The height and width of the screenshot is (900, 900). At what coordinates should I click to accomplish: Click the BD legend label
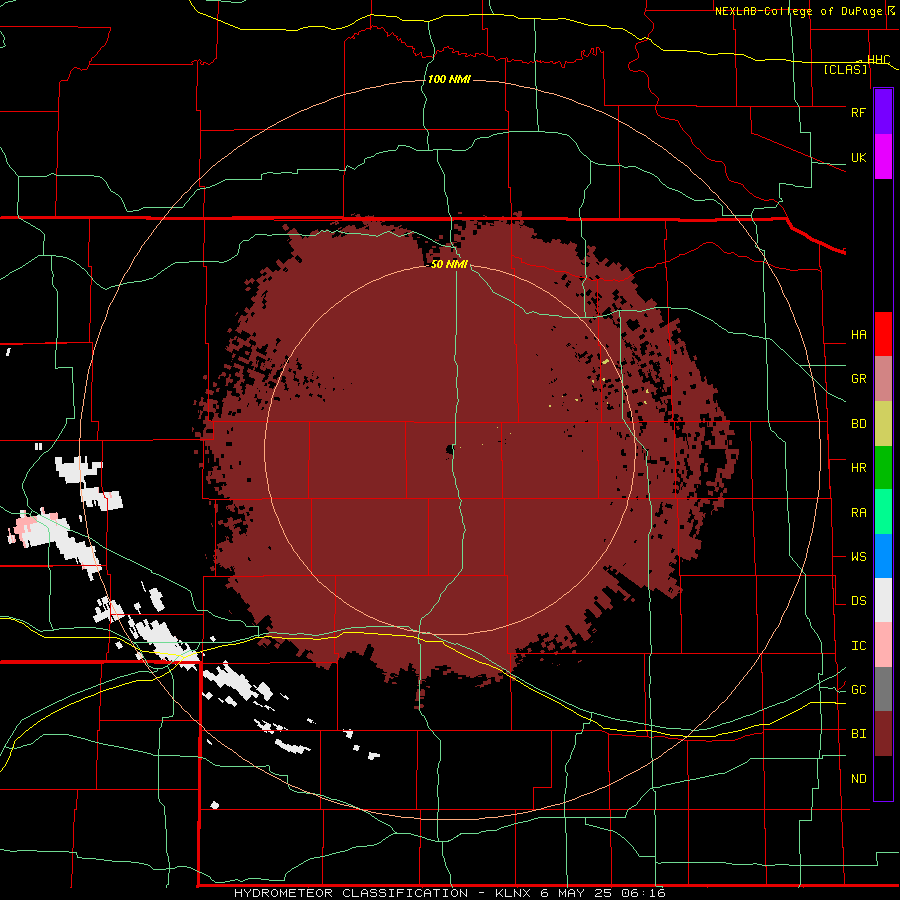pyautogui.click(x=858, y=424)
